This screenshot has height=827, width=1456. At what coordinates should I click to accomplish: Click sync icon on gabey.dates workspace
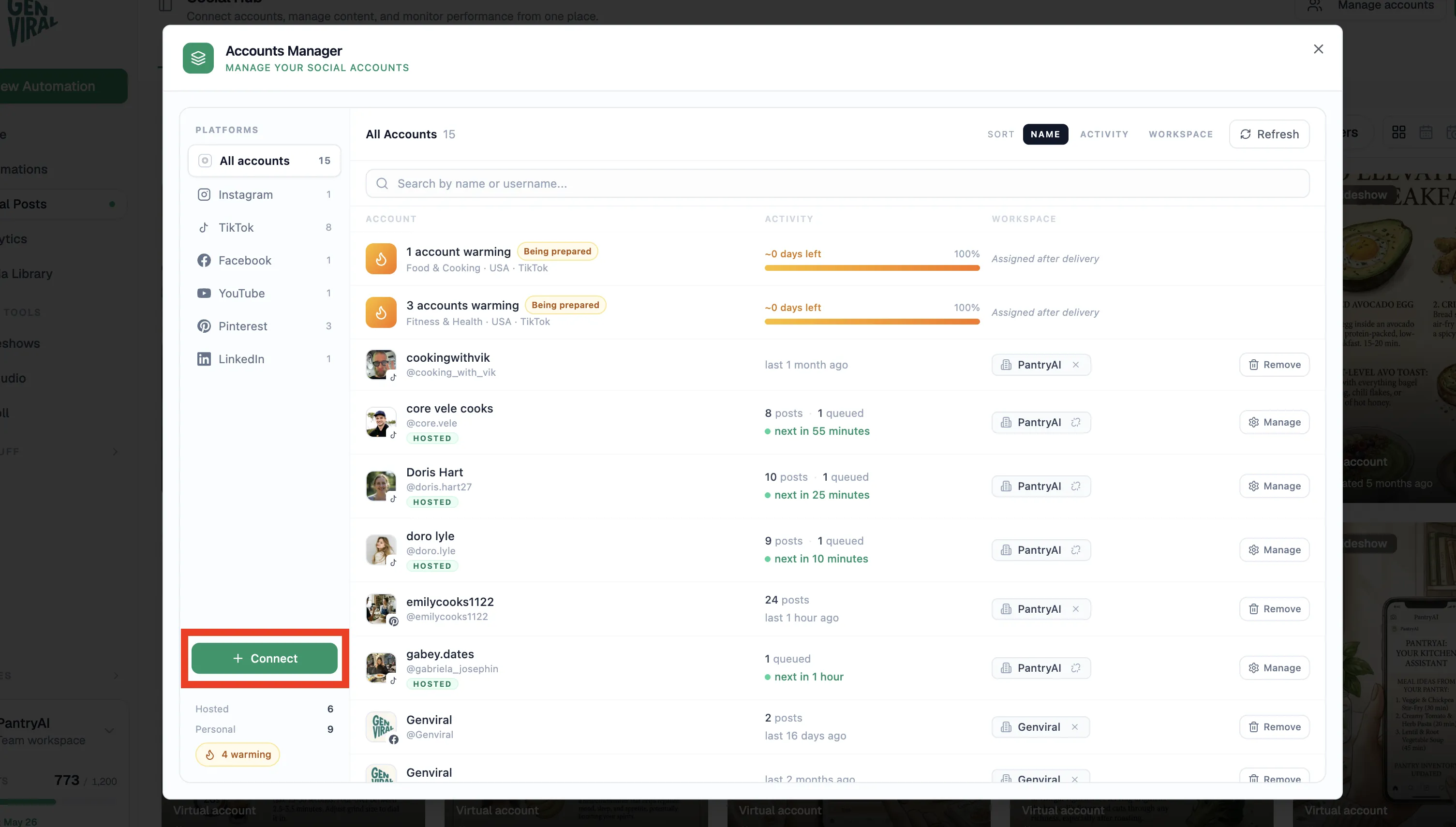click(x=1075, y=668)
